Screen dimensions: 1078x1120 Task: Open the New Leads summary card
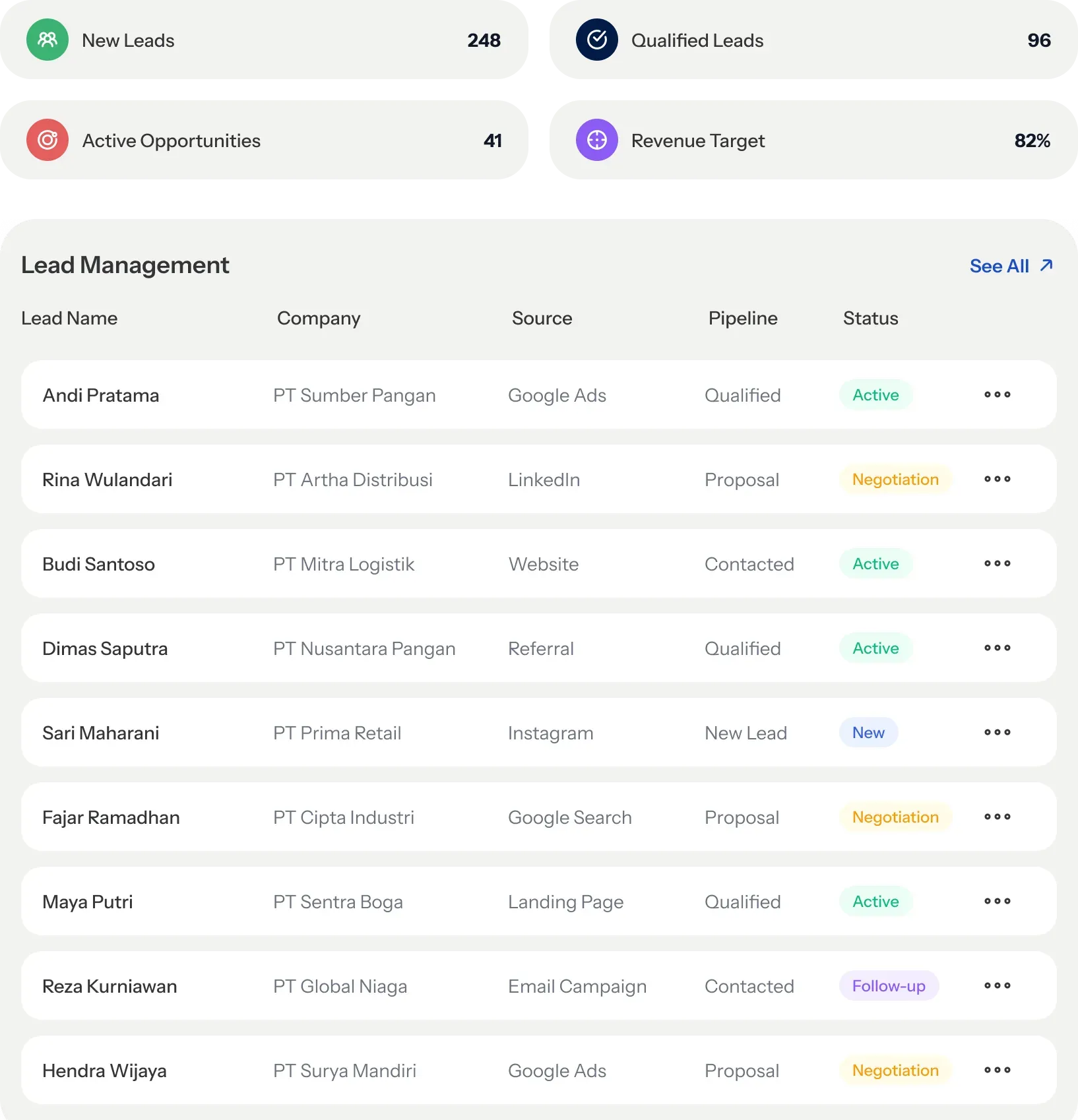(x=264, y=40)
